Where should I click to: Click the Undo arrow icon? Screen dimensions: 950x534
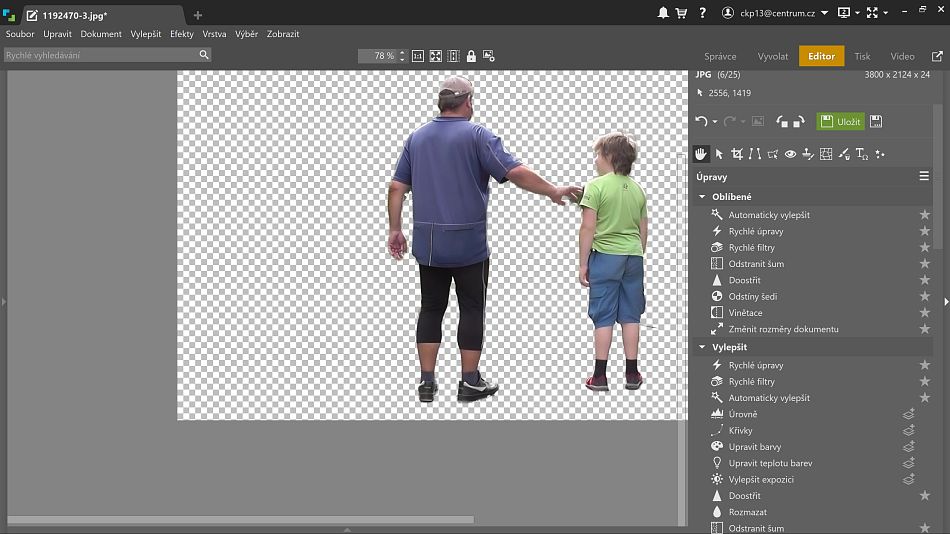pos(701,121)
